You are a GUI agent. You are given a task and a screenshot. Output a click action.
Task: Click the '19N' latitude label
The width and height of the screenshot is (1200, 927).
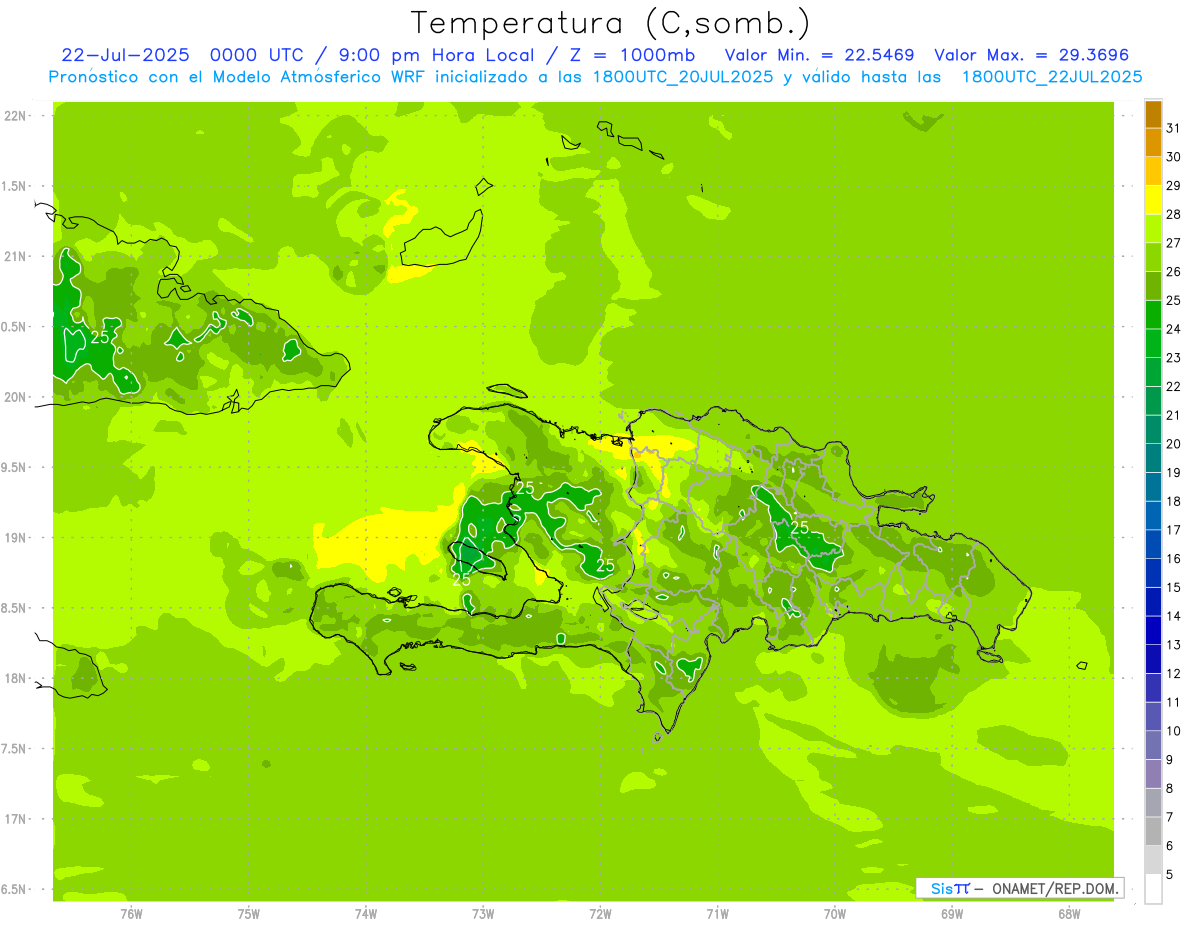15,537
